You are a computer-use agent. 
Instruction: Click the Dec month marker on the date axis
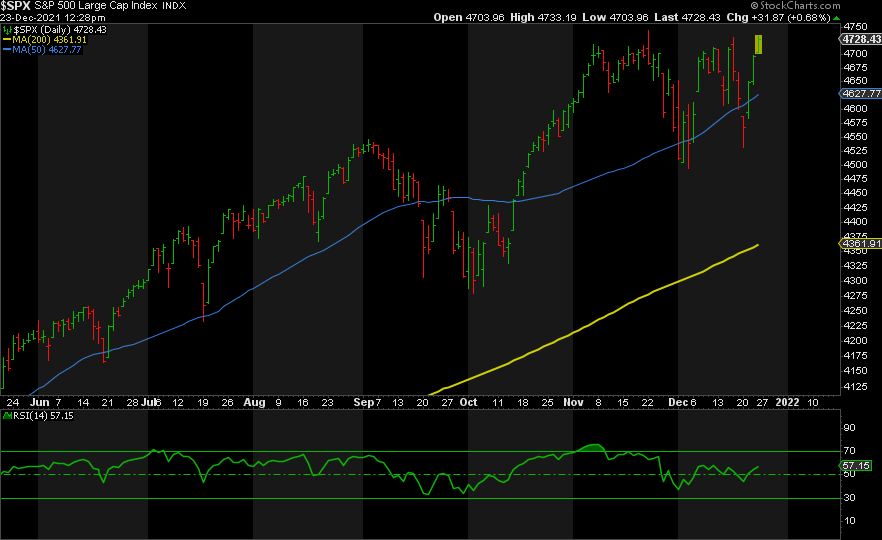tap(678, 403)
